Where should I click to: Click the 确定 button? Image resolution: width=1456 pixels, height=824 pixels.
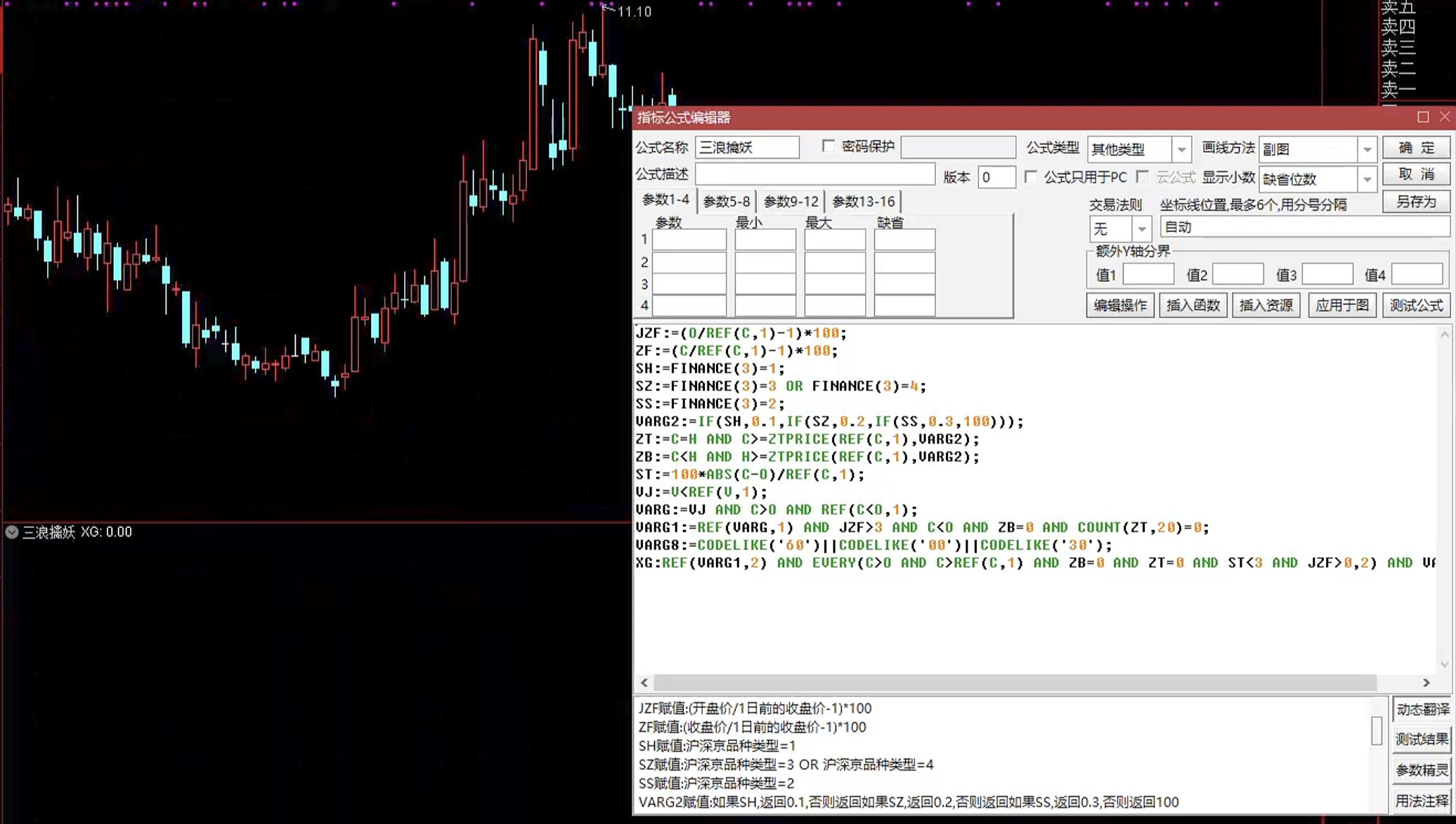click(x=1416, y=148)
